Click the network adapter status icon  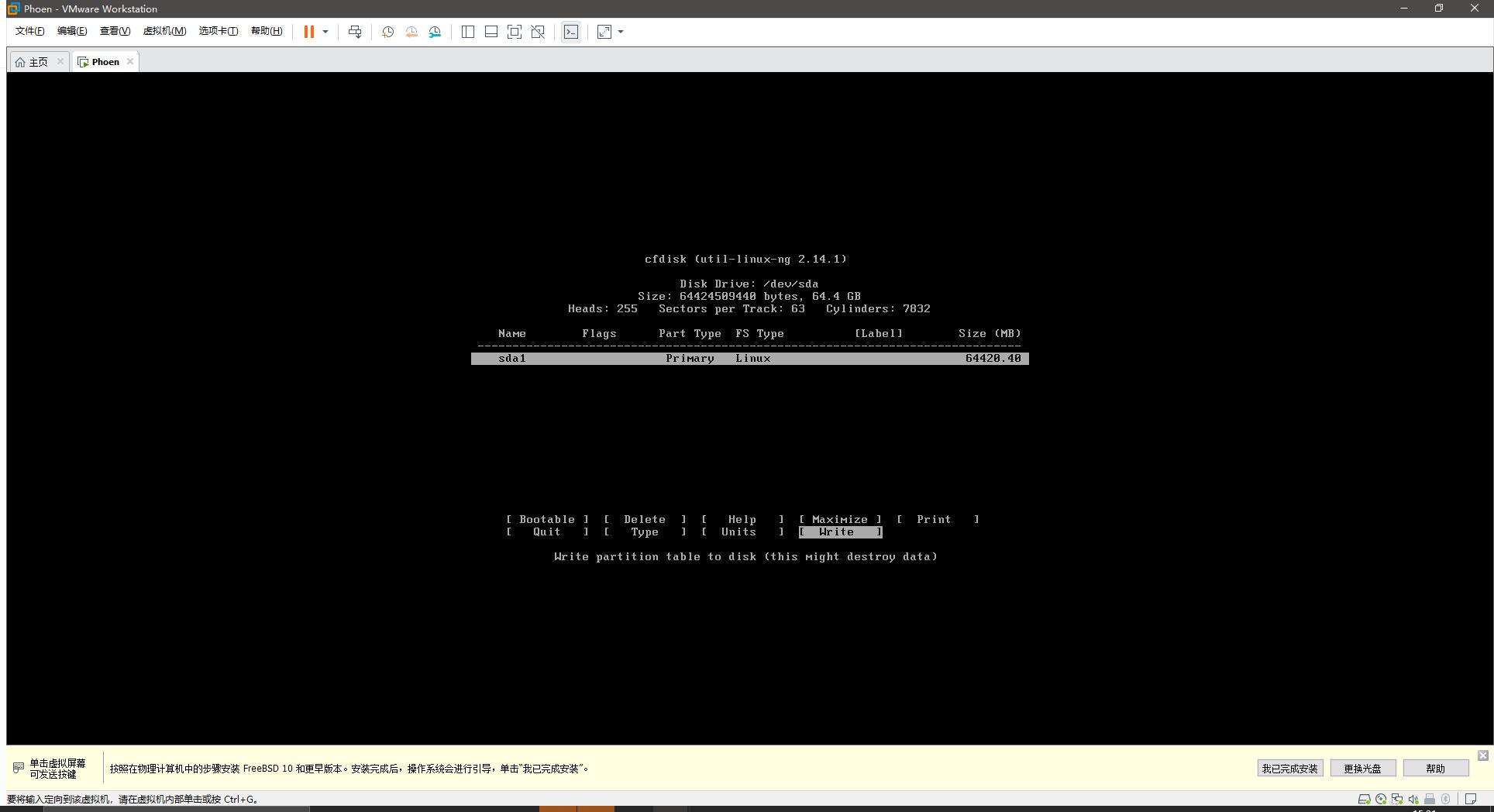[1397, 799]
